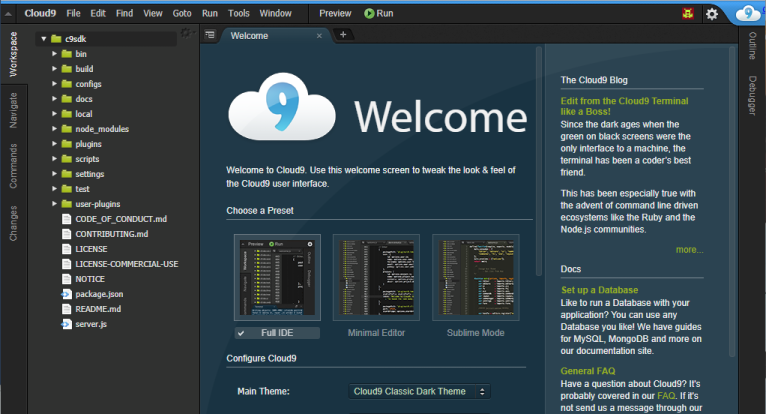This screenshot has width=766, height=414.
Task: Open the Main Theme dropdown
Action: [419, 392]
